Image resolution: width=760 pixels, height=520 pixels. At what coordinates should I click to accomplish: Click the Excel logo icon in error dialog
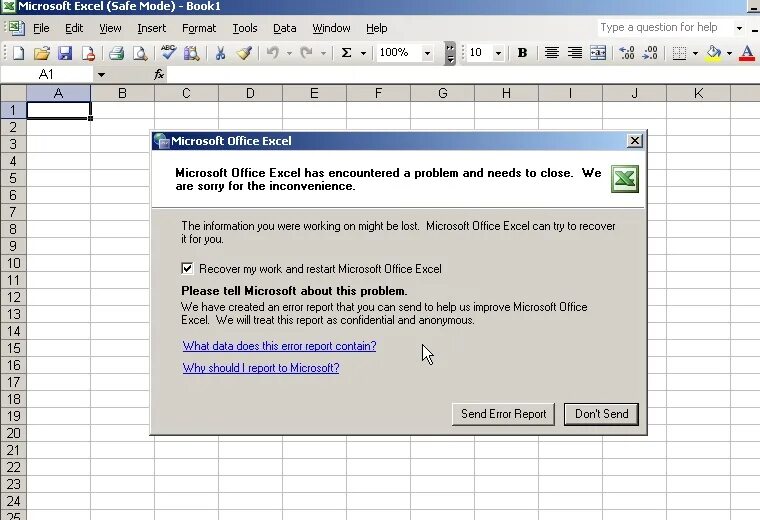point(624,179)
